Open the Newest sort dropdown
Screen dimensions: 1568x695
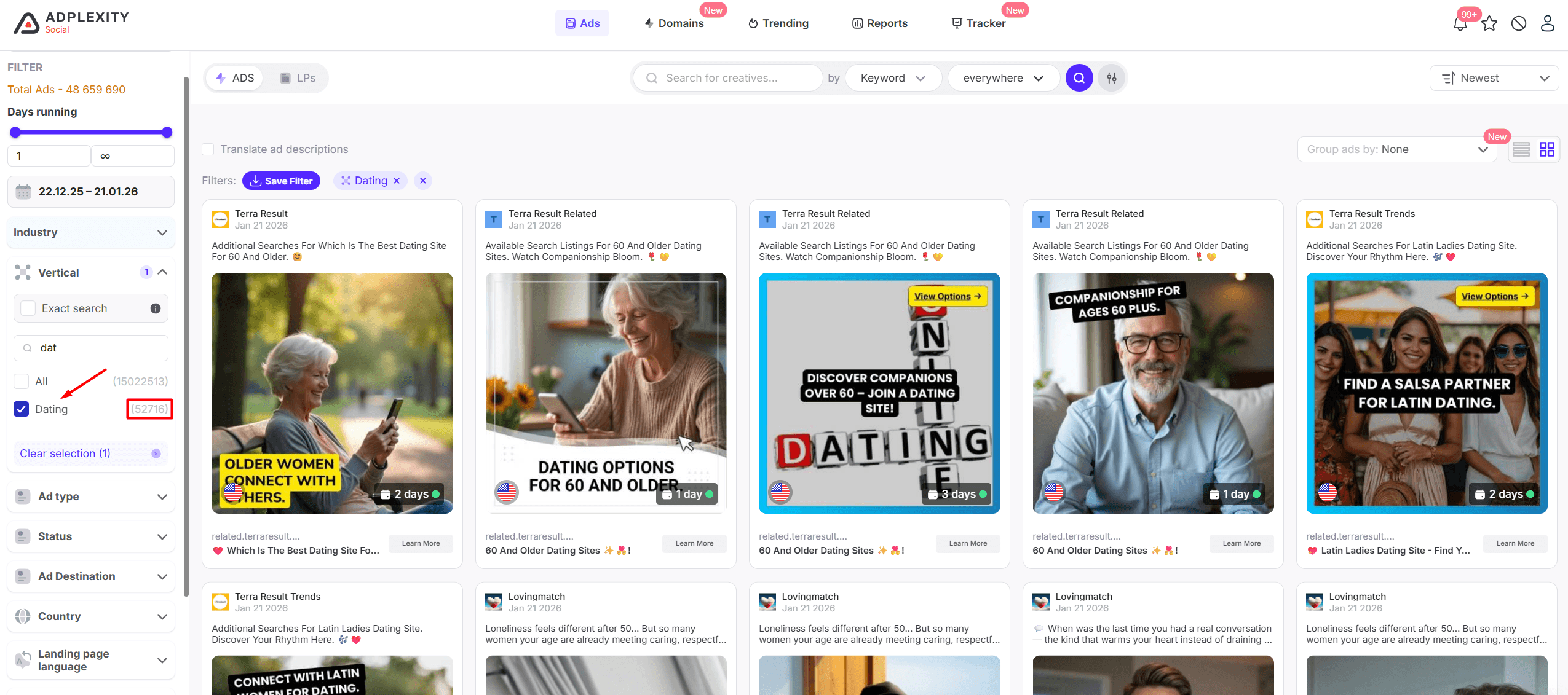1494,78
